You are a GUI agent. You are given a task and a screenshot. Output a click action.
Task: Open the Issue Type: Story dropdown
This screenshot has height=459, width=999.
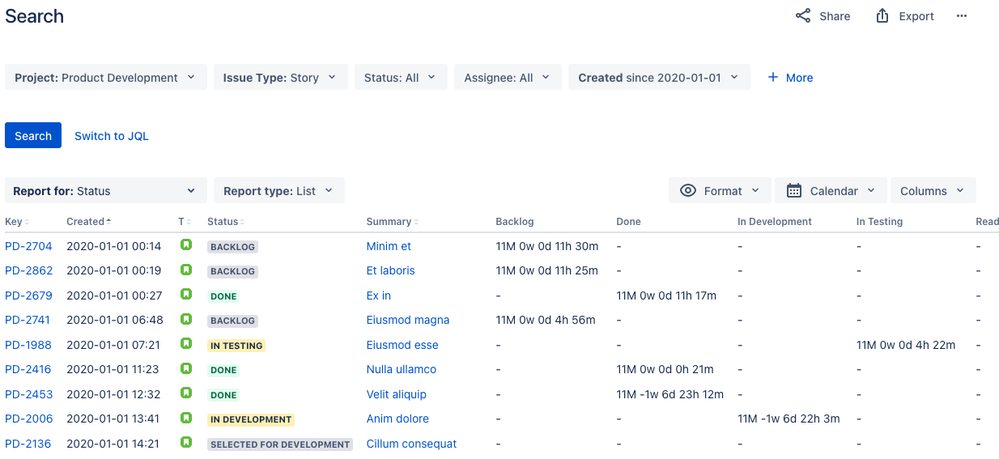pyautogui.click(x=280, y=77)
